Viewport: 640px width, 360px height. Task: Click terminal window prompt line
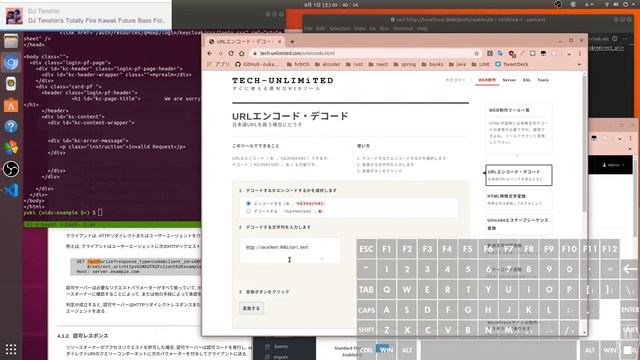pos(63,213)
